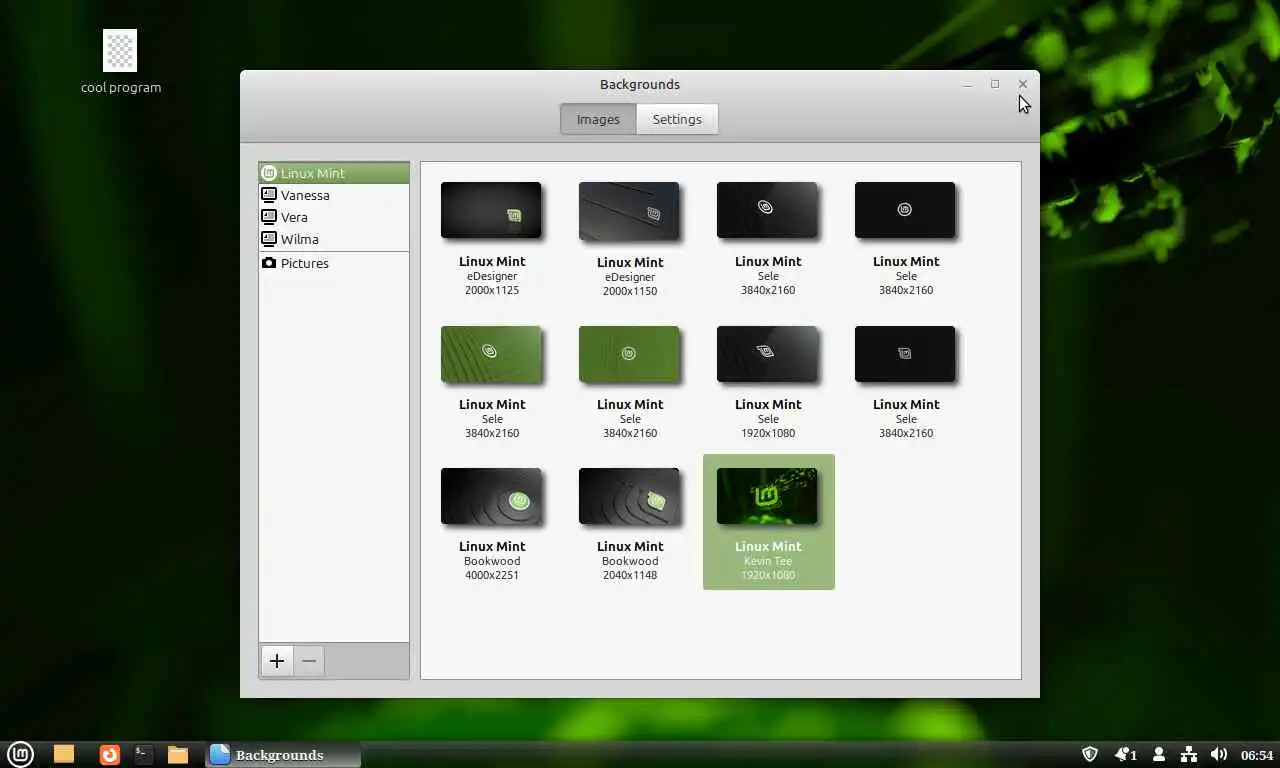Open the Files manager in the taskbar

(x=178, y=754)
